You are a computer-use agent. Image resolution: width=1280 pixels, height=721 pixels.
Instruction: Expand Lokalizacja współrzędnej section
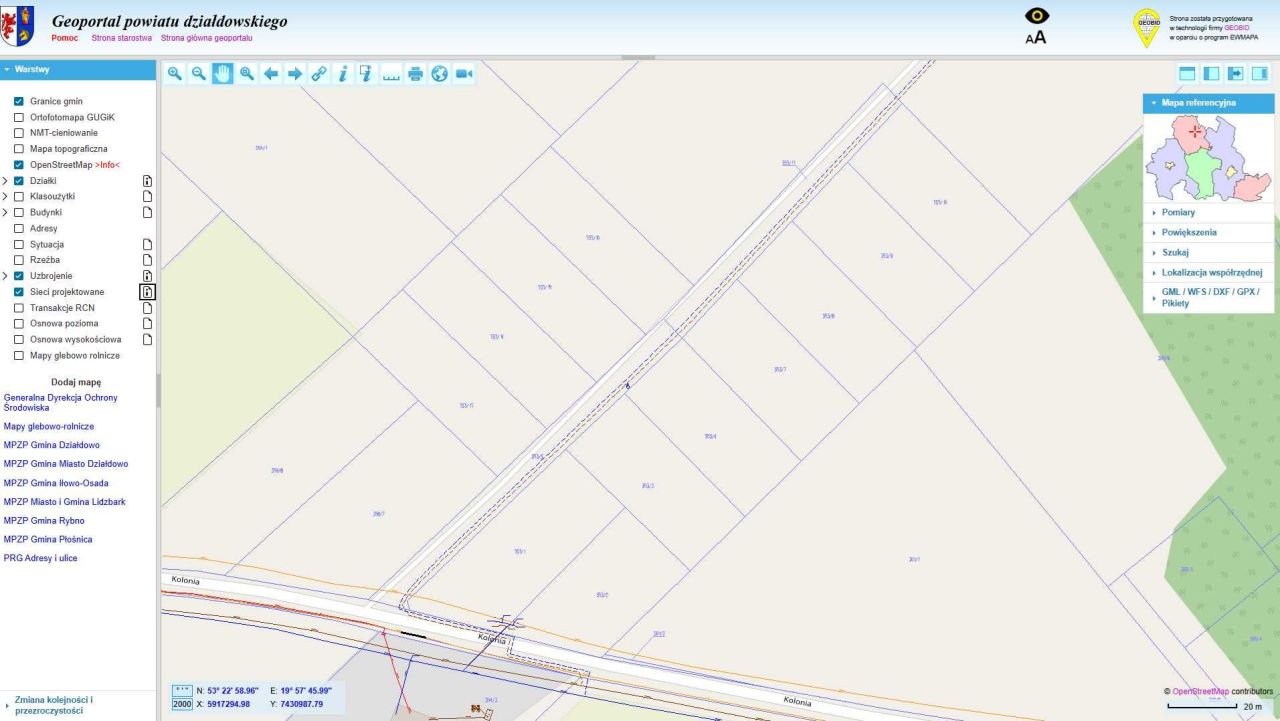click(x=1208, y=272)
